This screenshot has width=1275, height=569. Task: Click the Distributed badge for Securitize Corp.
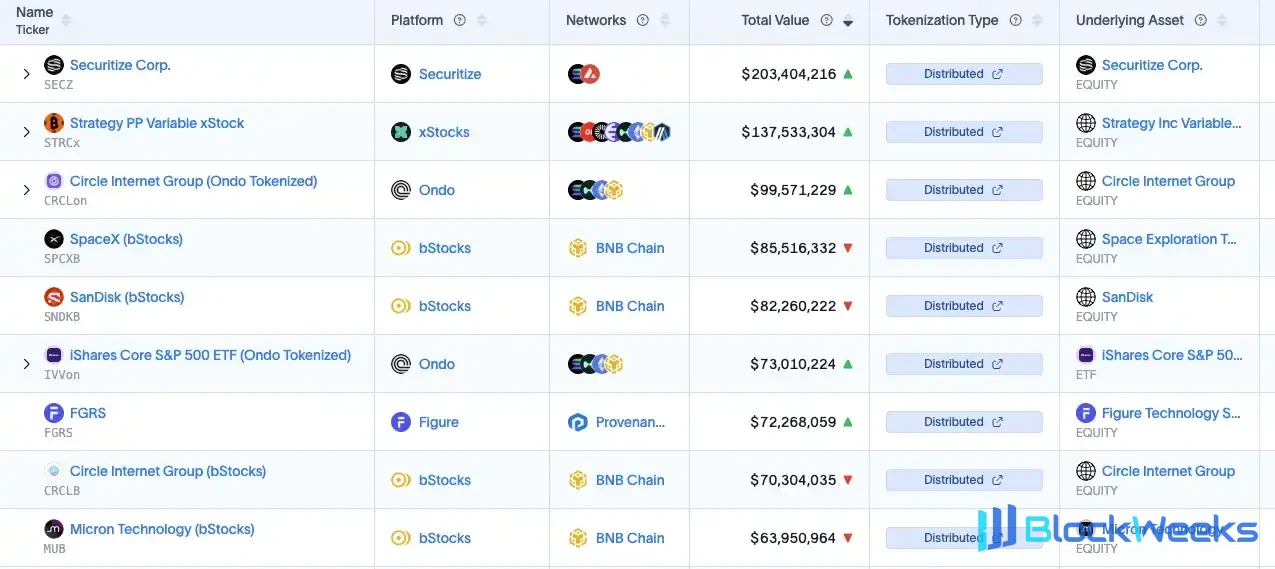964,74
